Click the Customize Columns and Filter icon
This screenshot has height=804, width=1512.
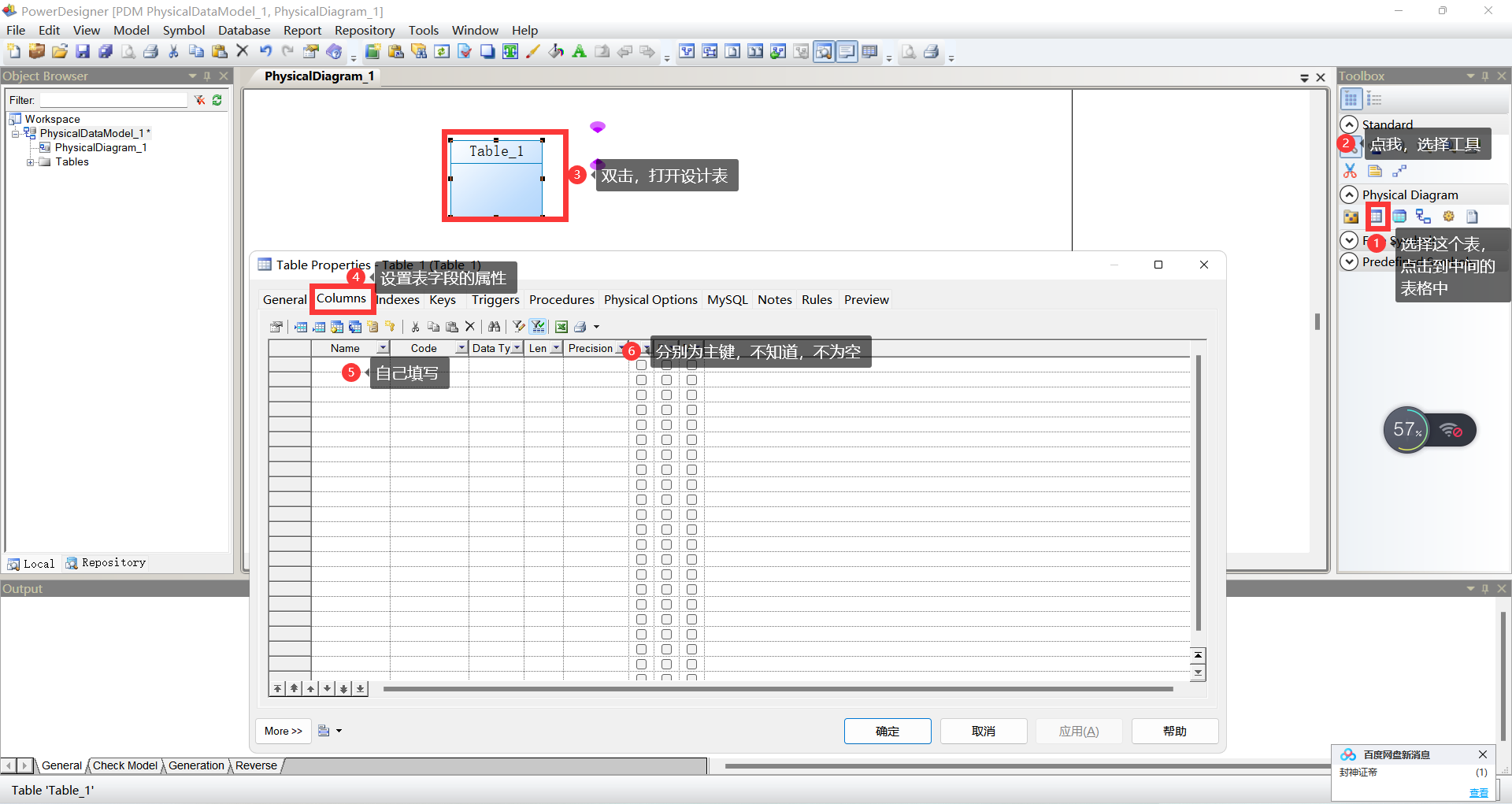click(x=519, y=327)
